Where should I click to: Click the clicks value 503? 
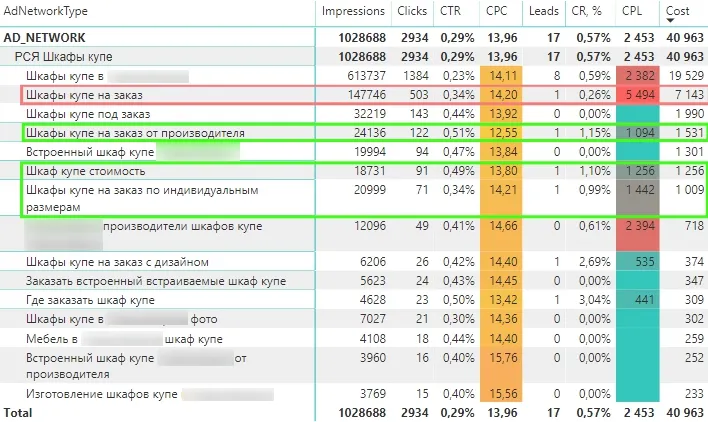tap(419, 95)
